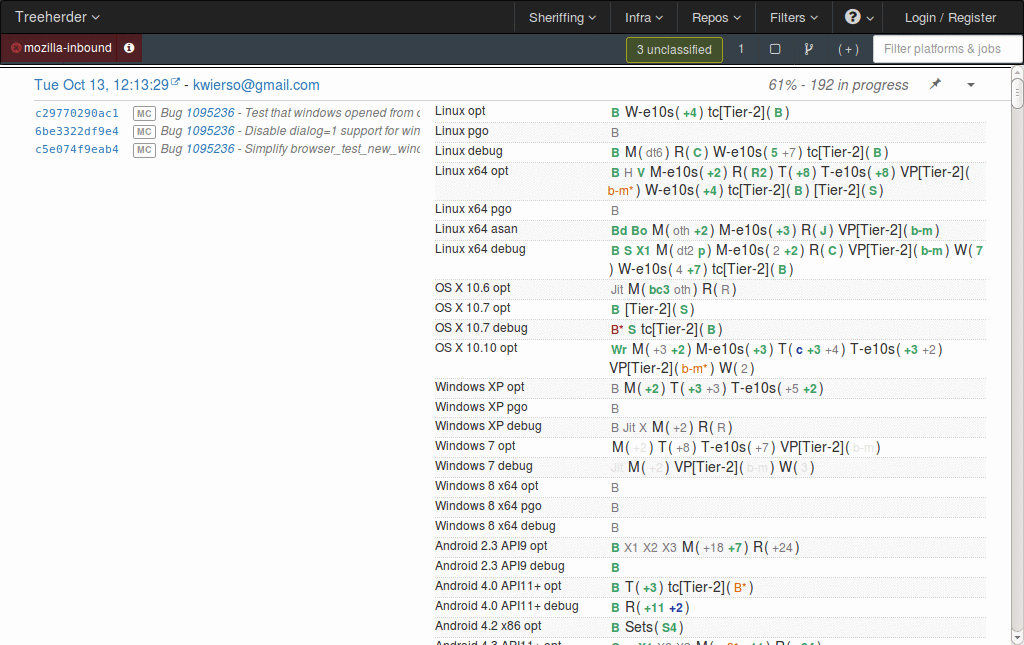
Task: Open the Infra dropdown menu
Action: [643, 18]
